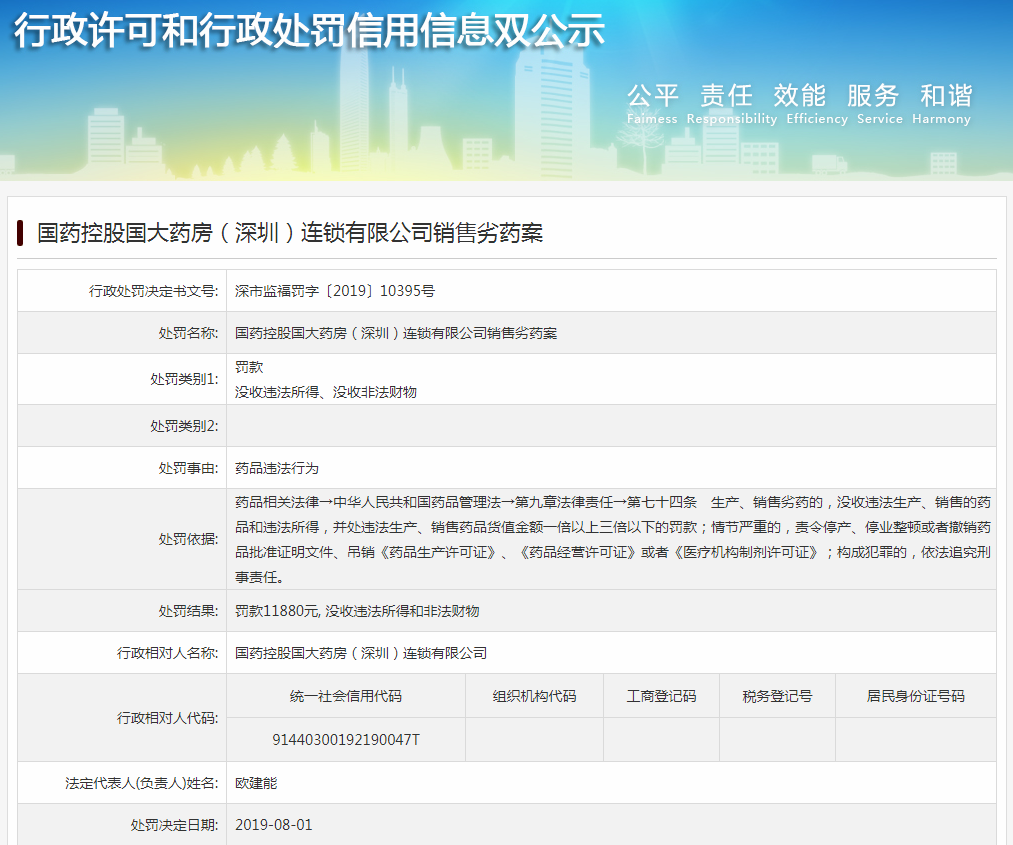Image resolution: width=1013 pixels, height=845 pixels.
Task: Click the 处罚名称 label
Action: pos(188,333)
